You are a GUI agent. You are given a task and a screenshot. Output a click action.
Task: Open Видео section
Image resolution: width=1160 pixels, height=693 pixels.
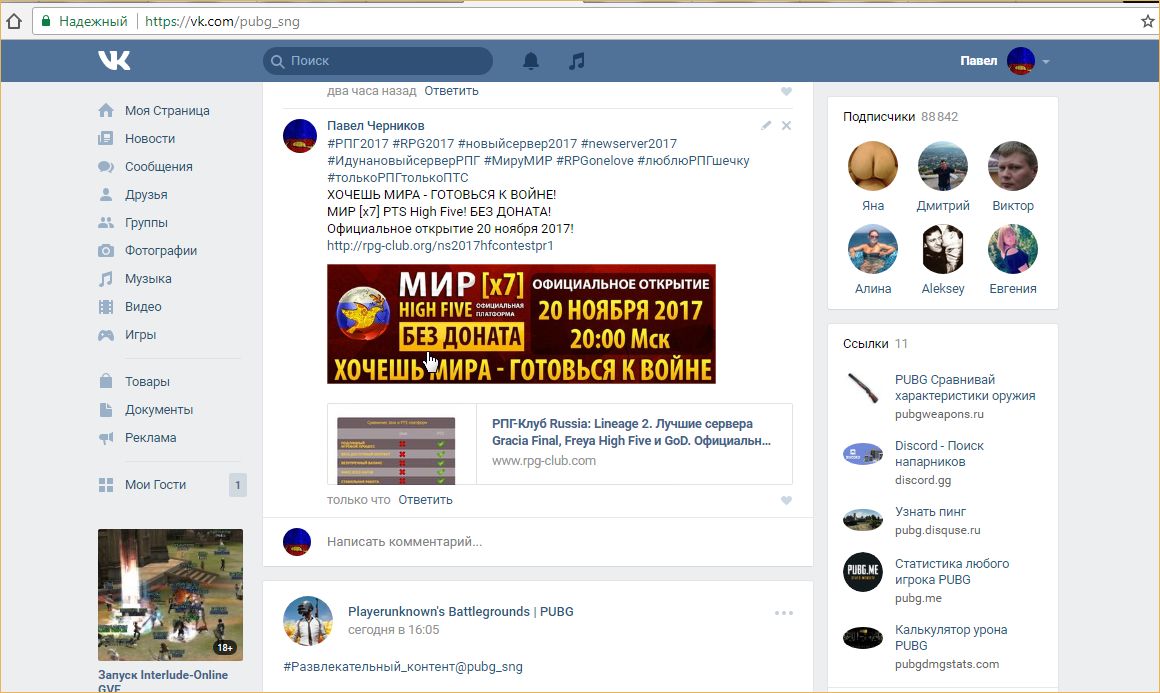coord(143,307)
